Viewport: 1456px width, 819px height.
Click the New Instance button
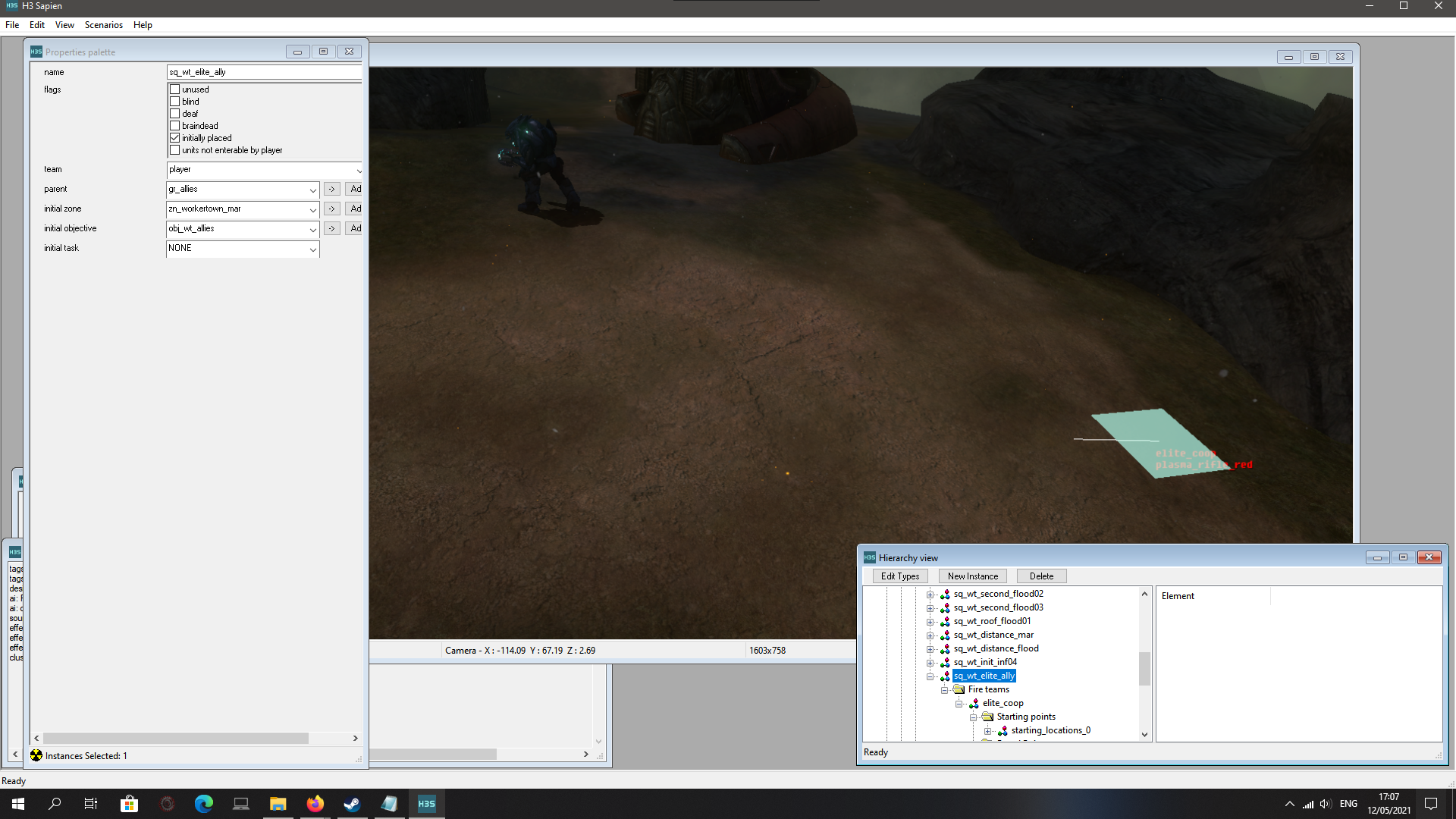click(x=972, y=576)
